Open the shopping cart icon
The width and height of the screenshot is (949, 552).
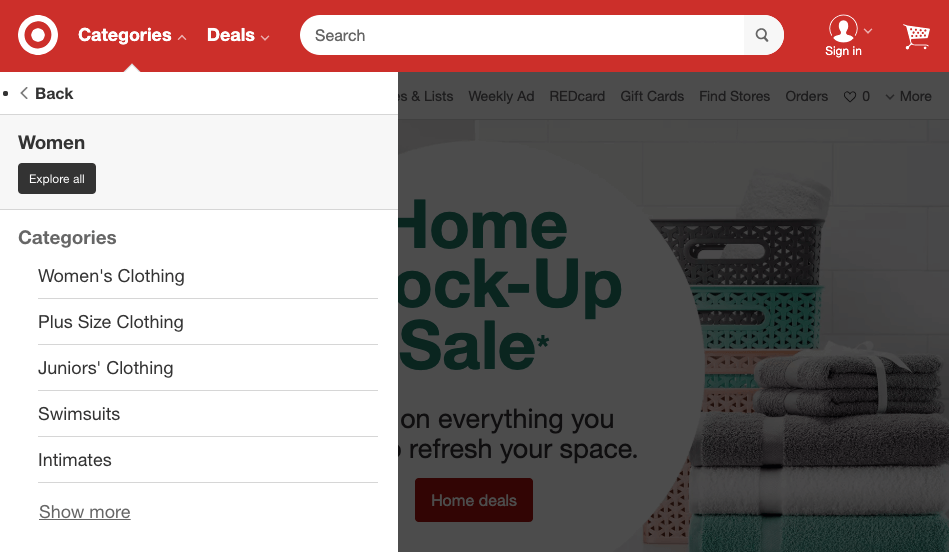916,36
